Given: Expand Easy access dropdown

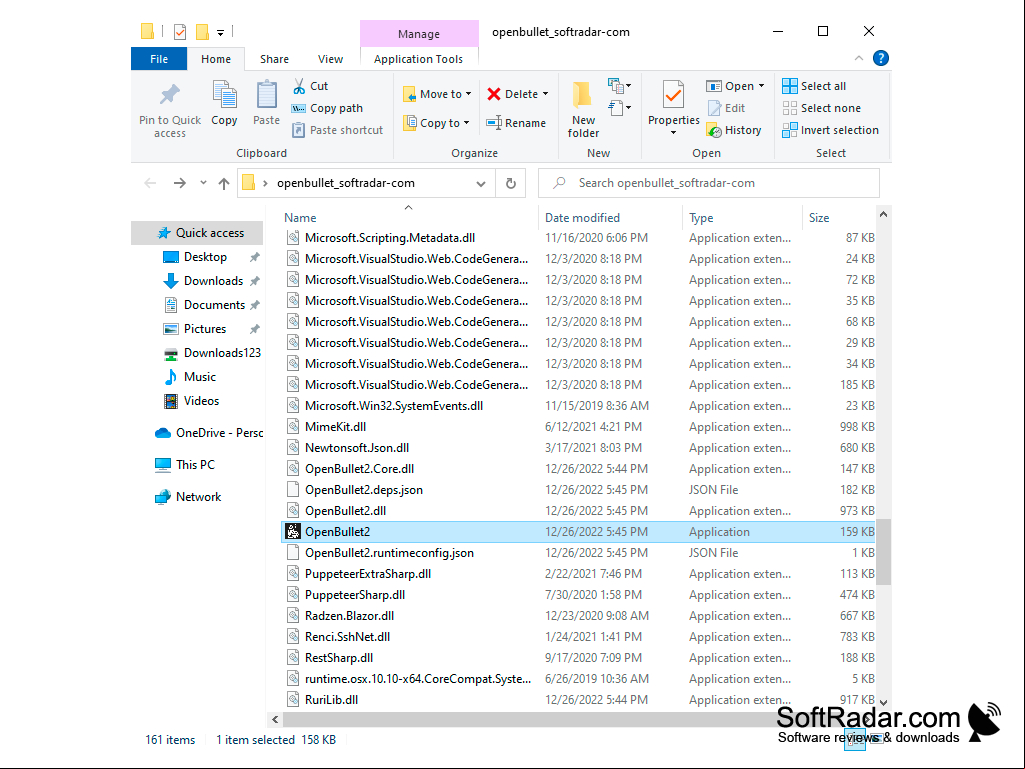Looking at the screenshot, I should pyautogui.click(x=620, y=108).
